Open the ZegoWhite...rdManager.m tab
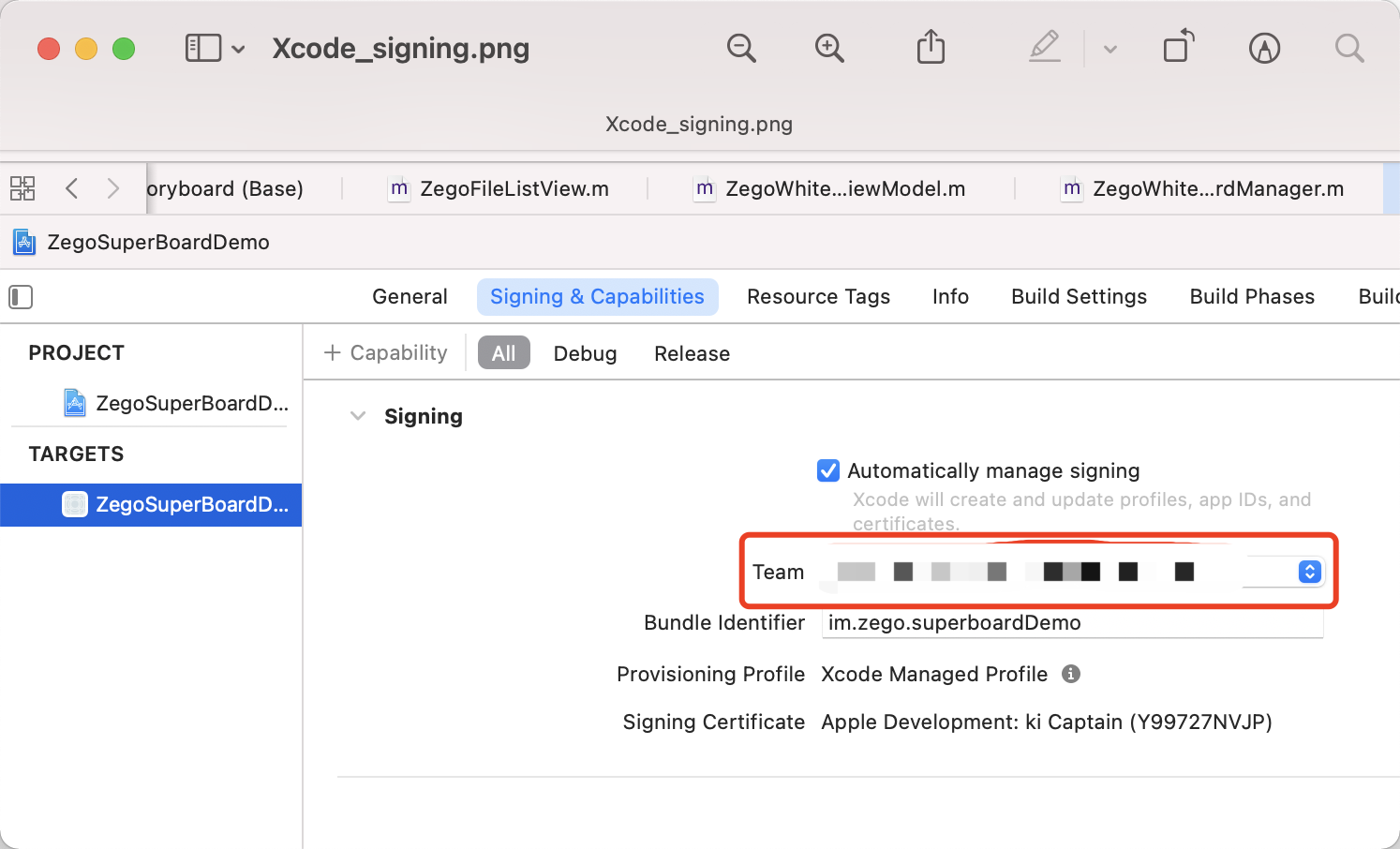This screenshot has width=1400, height=849. click(1202, 188)
